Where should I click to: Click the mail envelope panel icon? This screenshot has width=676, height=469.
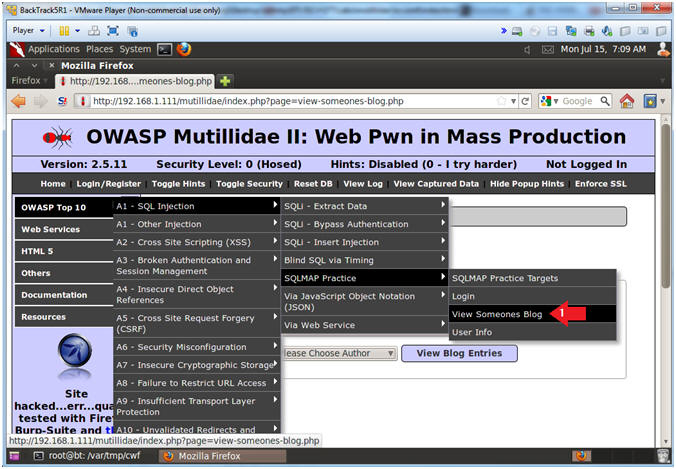tap(548, 50)
